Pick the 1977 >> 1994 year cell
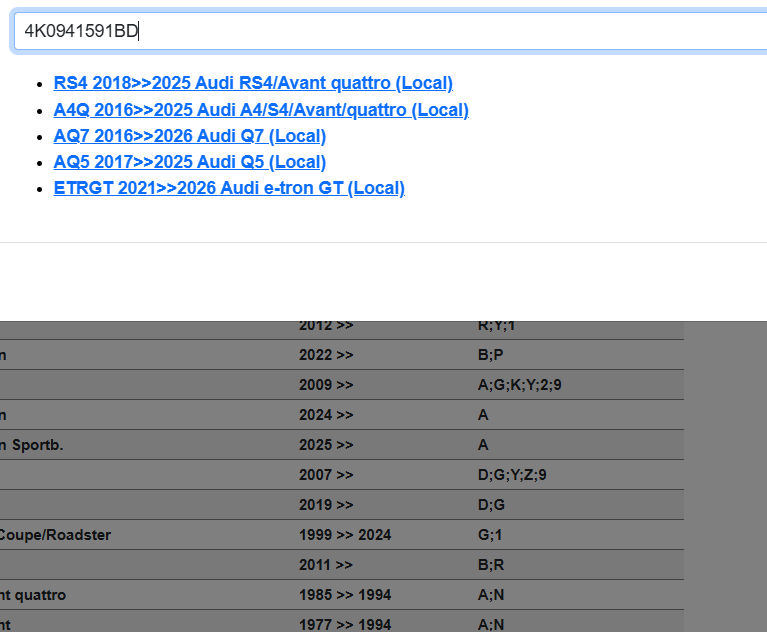Image resolution: width=767 pixels, height=632 pixels. (x=345, y=624)
